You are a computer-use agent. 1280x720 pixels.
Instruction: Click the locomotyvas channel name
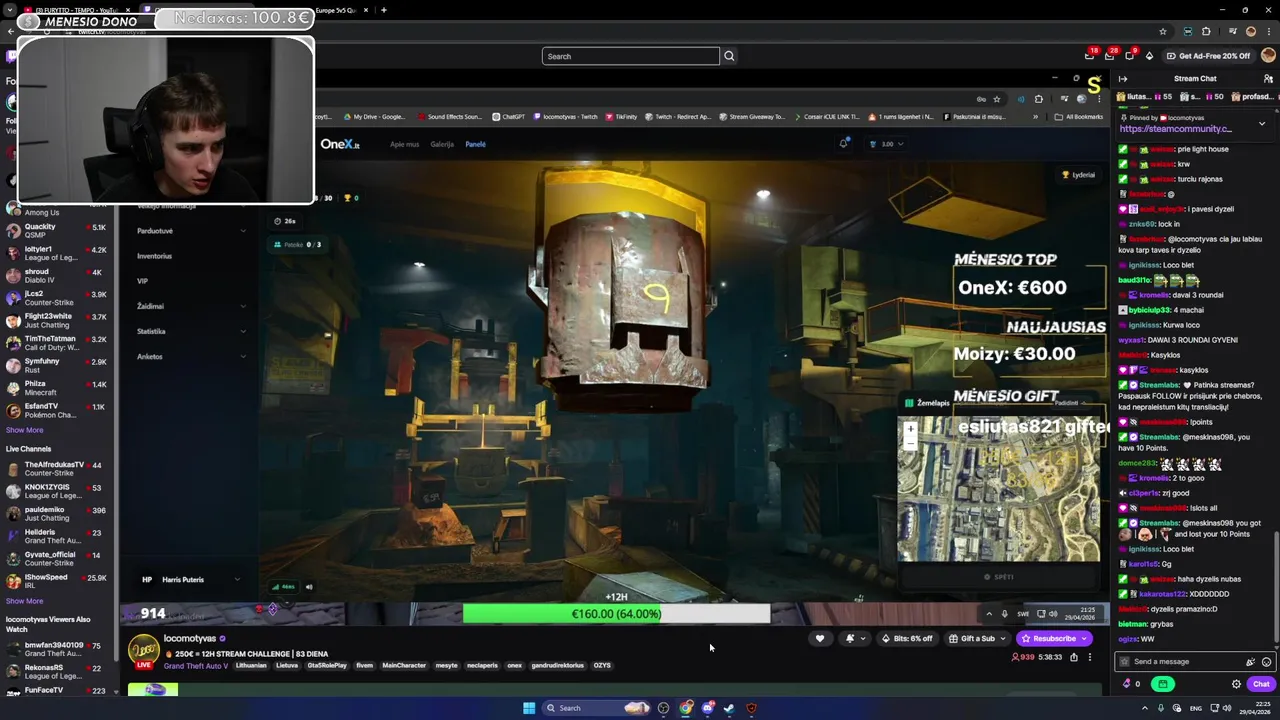[x=190, y=638]
